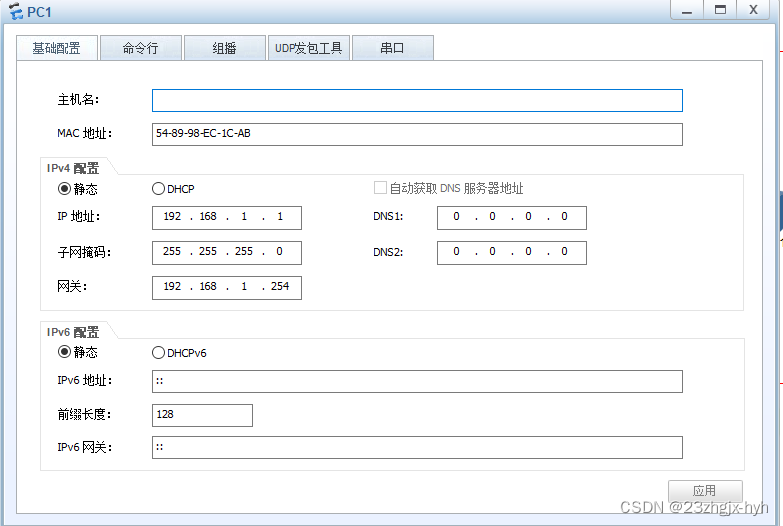This screenshot has height=526, width=783.
Task: Open the 命令行 tab
Action: point(140,48)
